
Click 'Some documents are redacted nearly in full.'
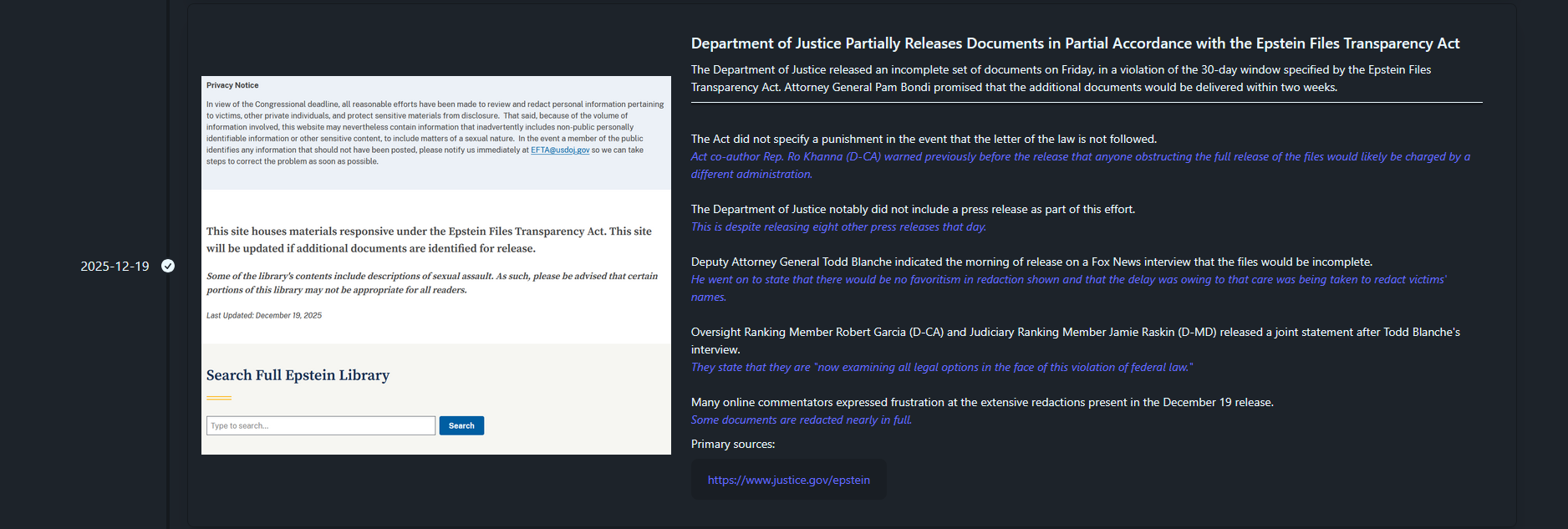[x=801, y=420]
